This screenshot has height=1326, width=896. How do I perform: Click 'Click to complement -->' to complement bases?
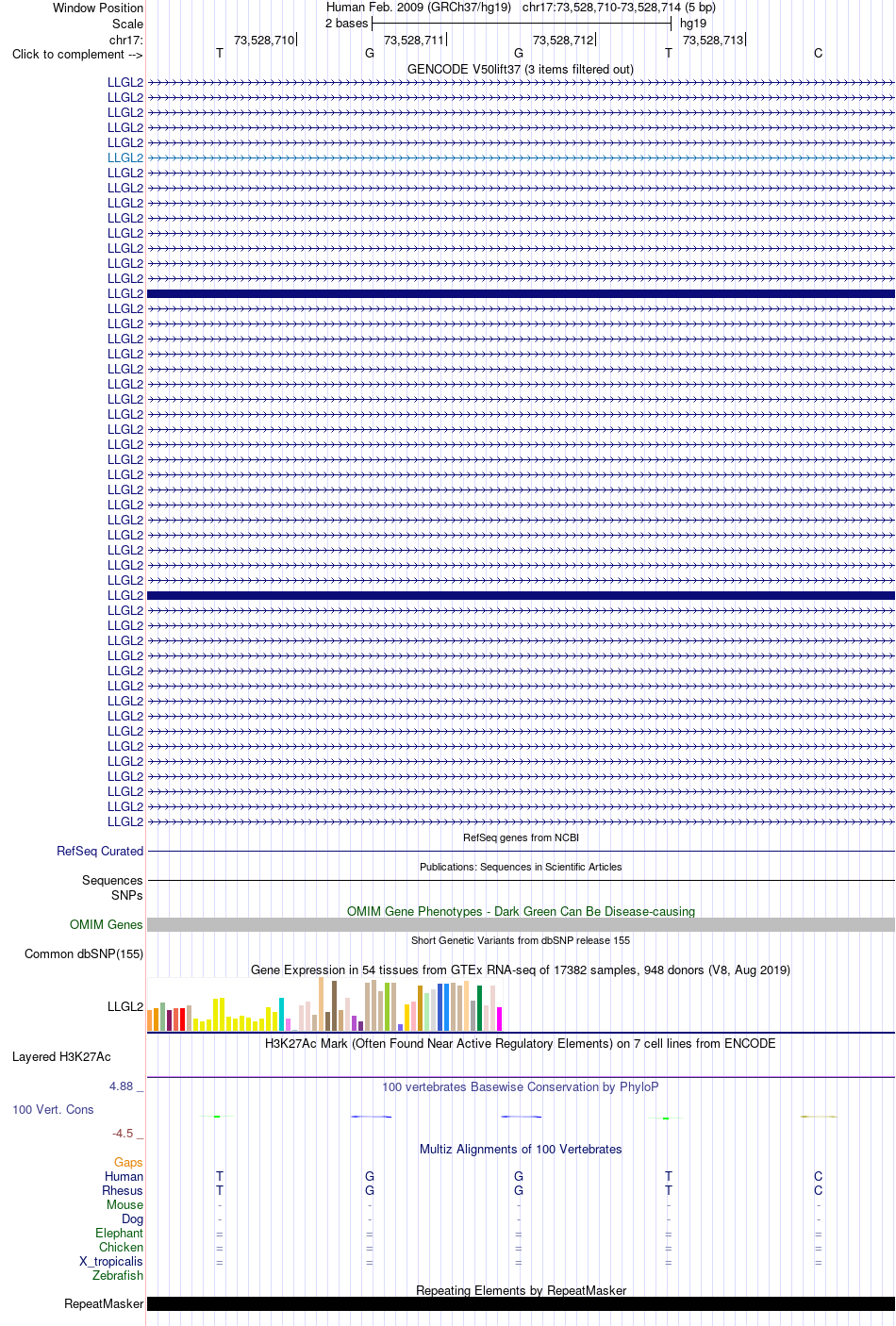(x=77, y=54)
